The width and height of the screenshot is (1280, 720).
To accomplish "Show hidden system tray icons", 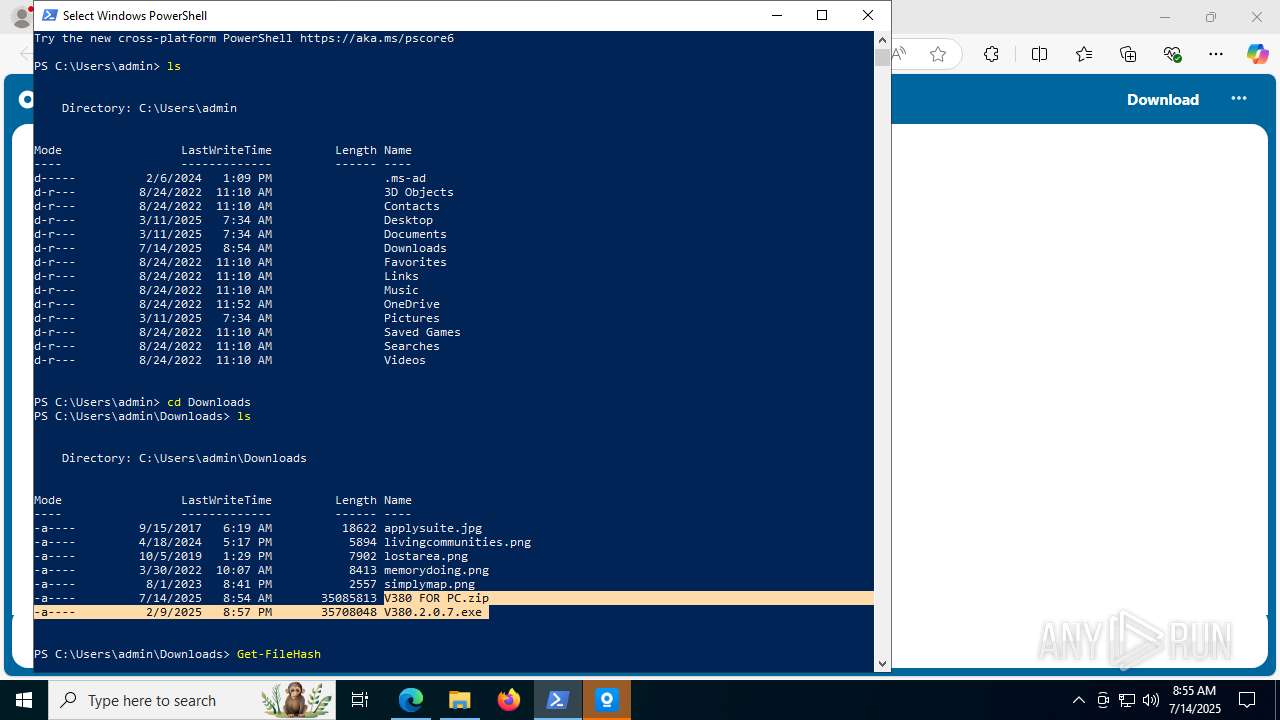I will click(1078, 700).
